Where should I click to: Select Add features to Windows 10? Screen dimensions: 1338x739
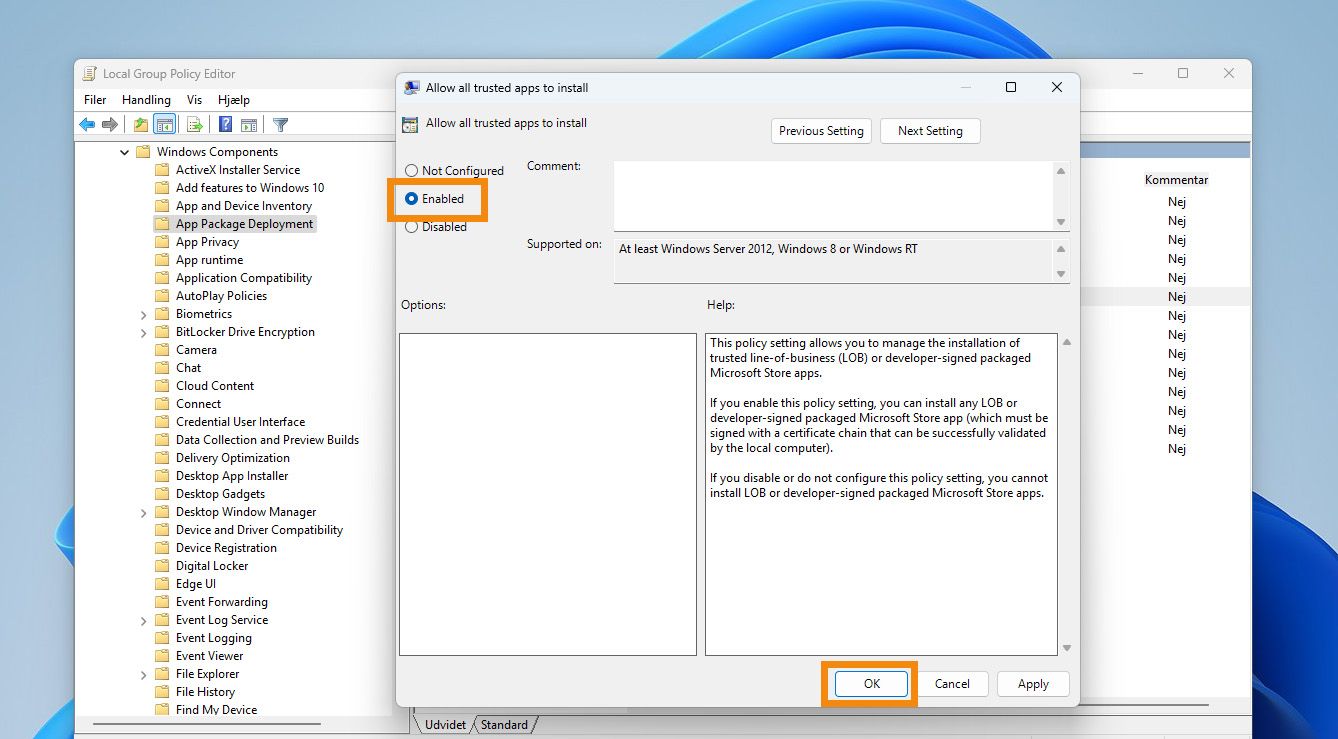pyautogui.click(x=250, y=188)
